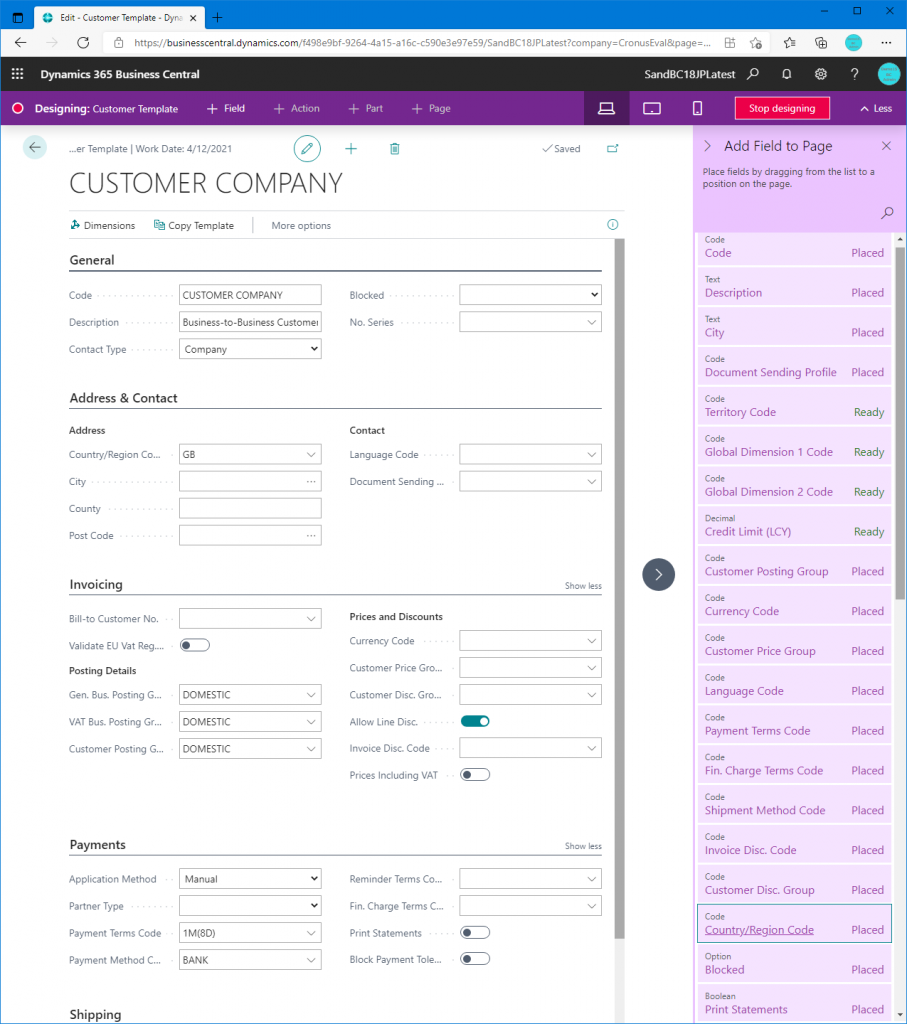Click the Add Field list scrollbar
Screen dimensions: 907x1024
[900, 423]
